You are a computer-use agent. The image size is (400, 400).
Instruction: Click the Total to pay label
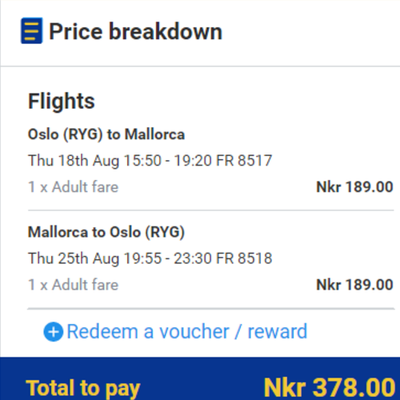click(x=83, y=389)
